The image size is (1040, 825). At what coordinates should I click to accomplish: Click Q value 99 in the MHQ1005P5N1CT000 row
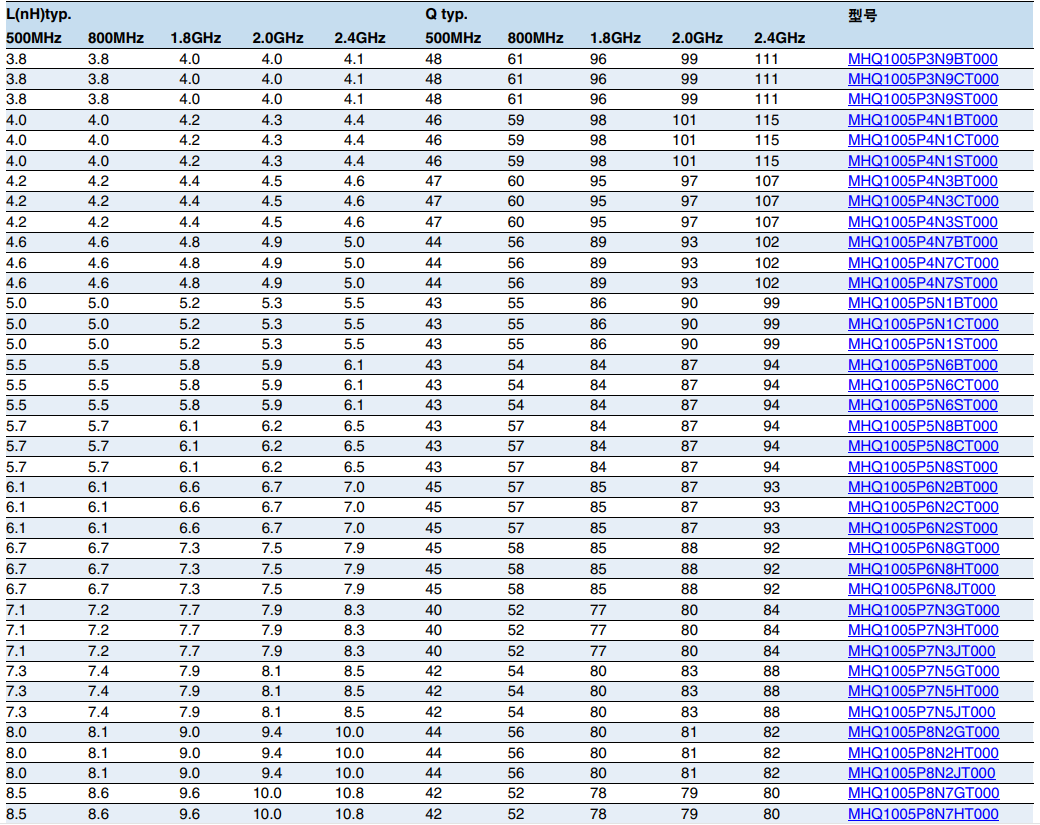(771, 324)
